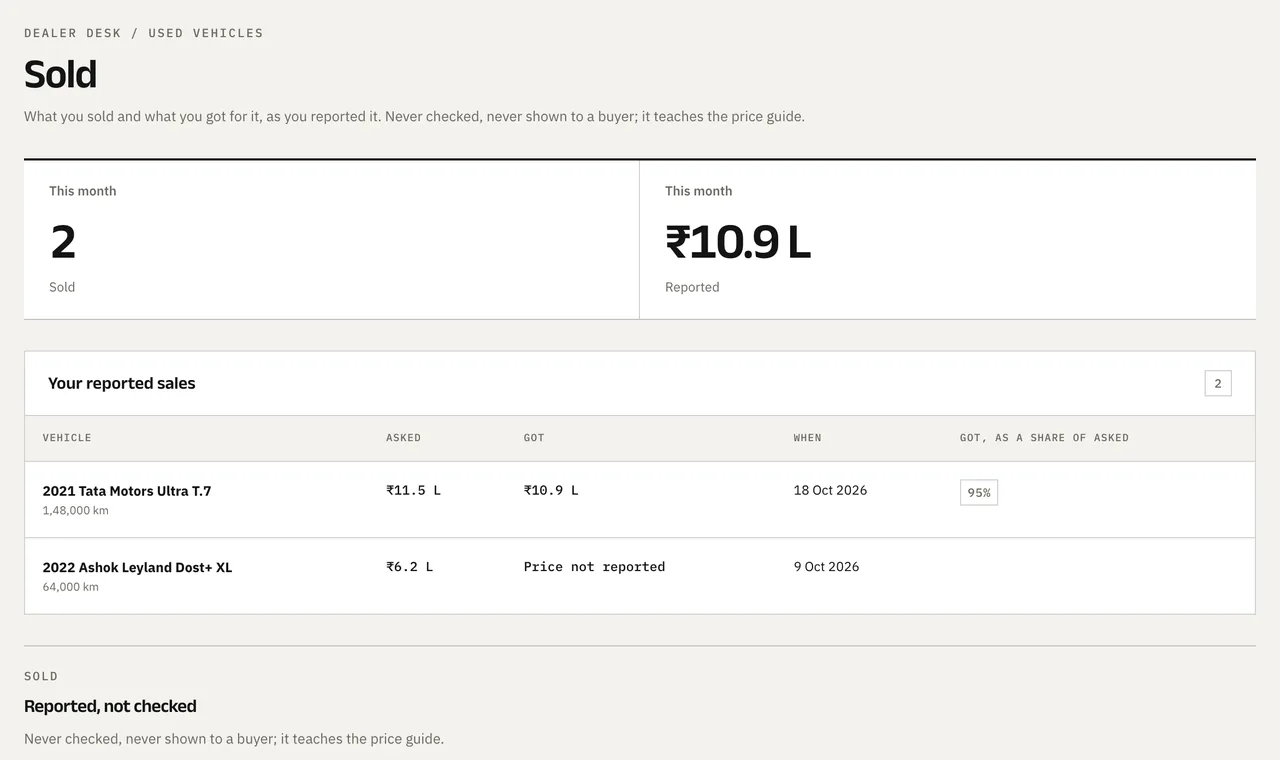Click the sale date 18 Oct 2026
The height and width of the screenshot is (760, 1280).
831,490
